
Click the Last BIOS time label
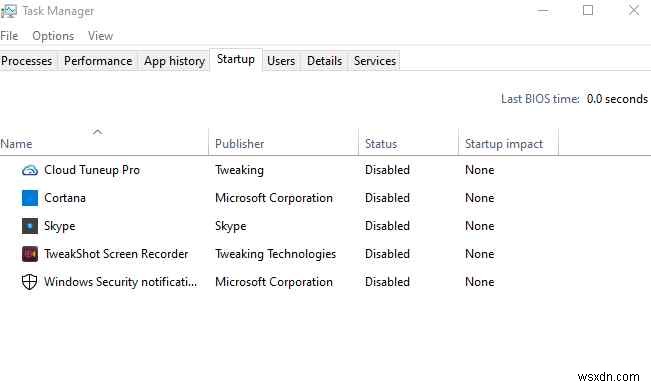(x=540, y=99)
